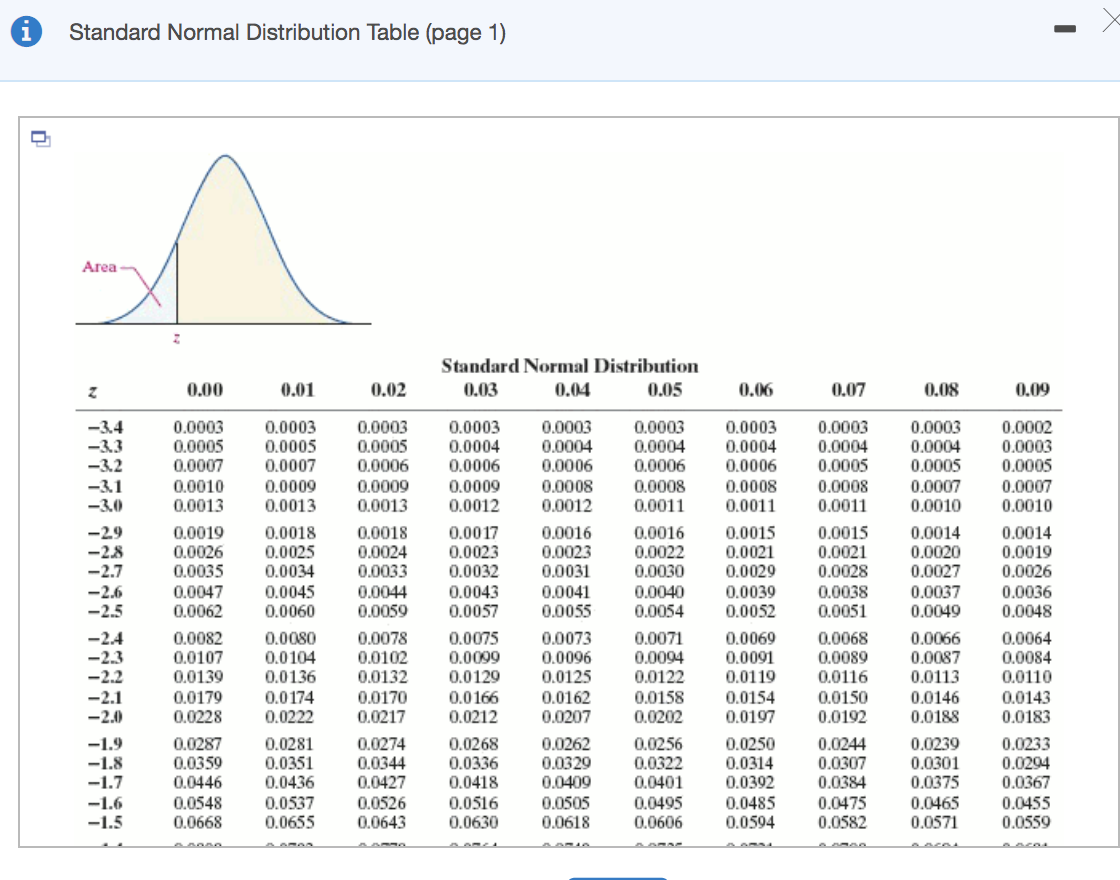
Task: Open table in new window icon
Action: pyautogui.click(x=41, y=138)
